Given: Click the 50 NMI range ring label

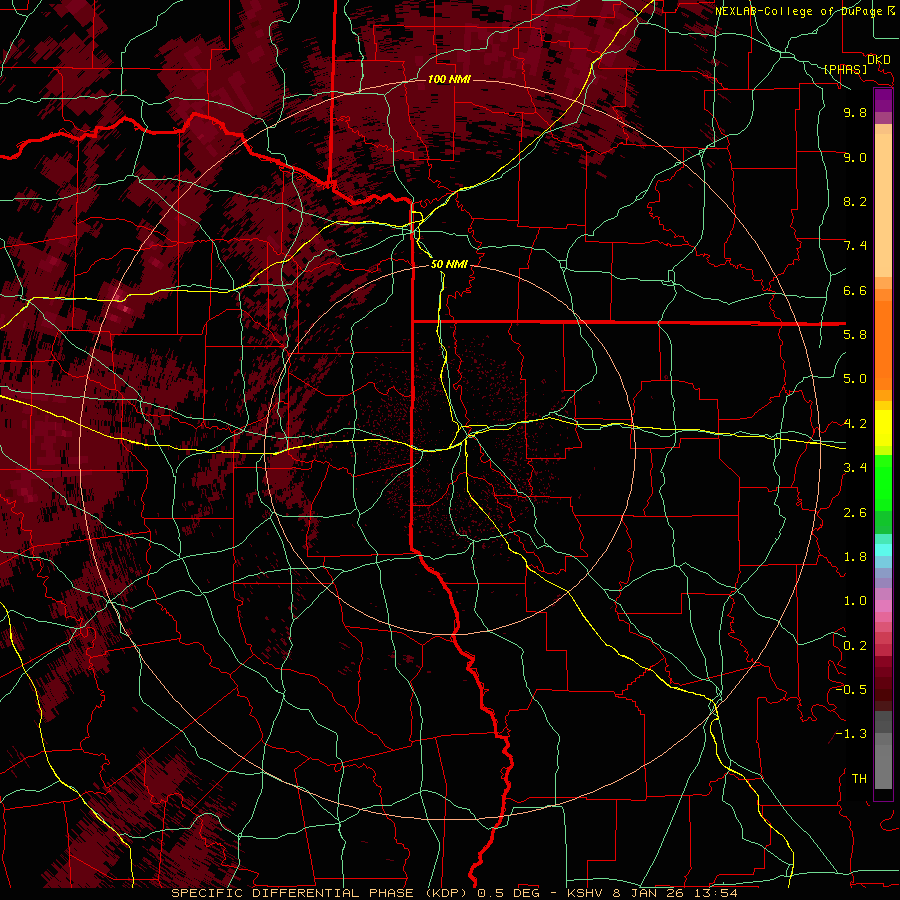Looking at the screenshot, I should (x=449, y=264).
